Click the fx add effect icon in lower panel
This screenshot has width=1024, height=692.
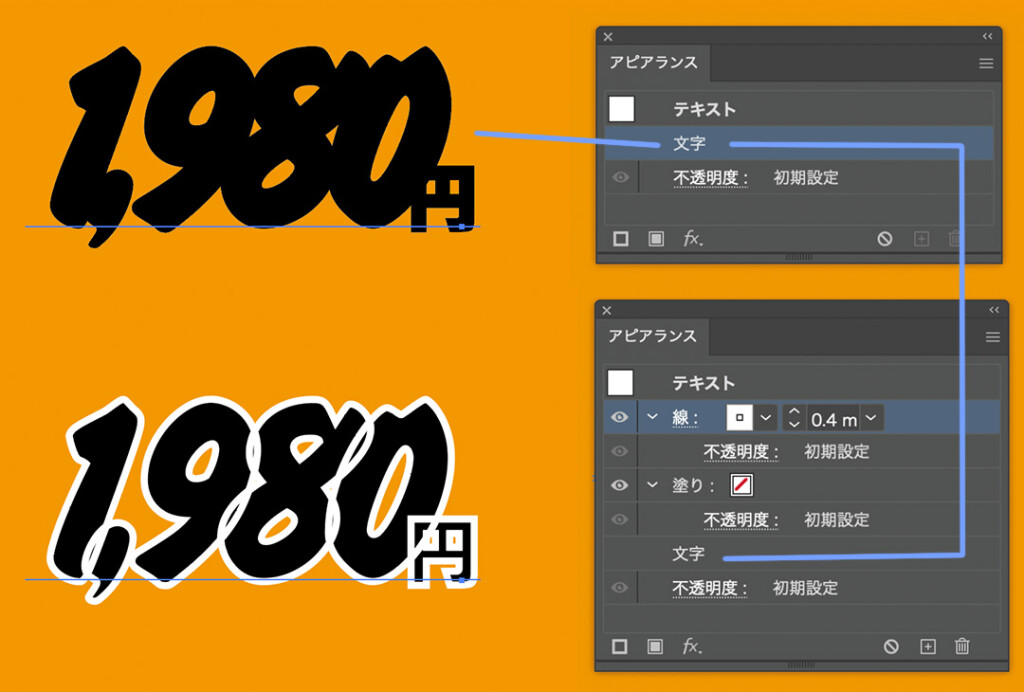point(691,647)
